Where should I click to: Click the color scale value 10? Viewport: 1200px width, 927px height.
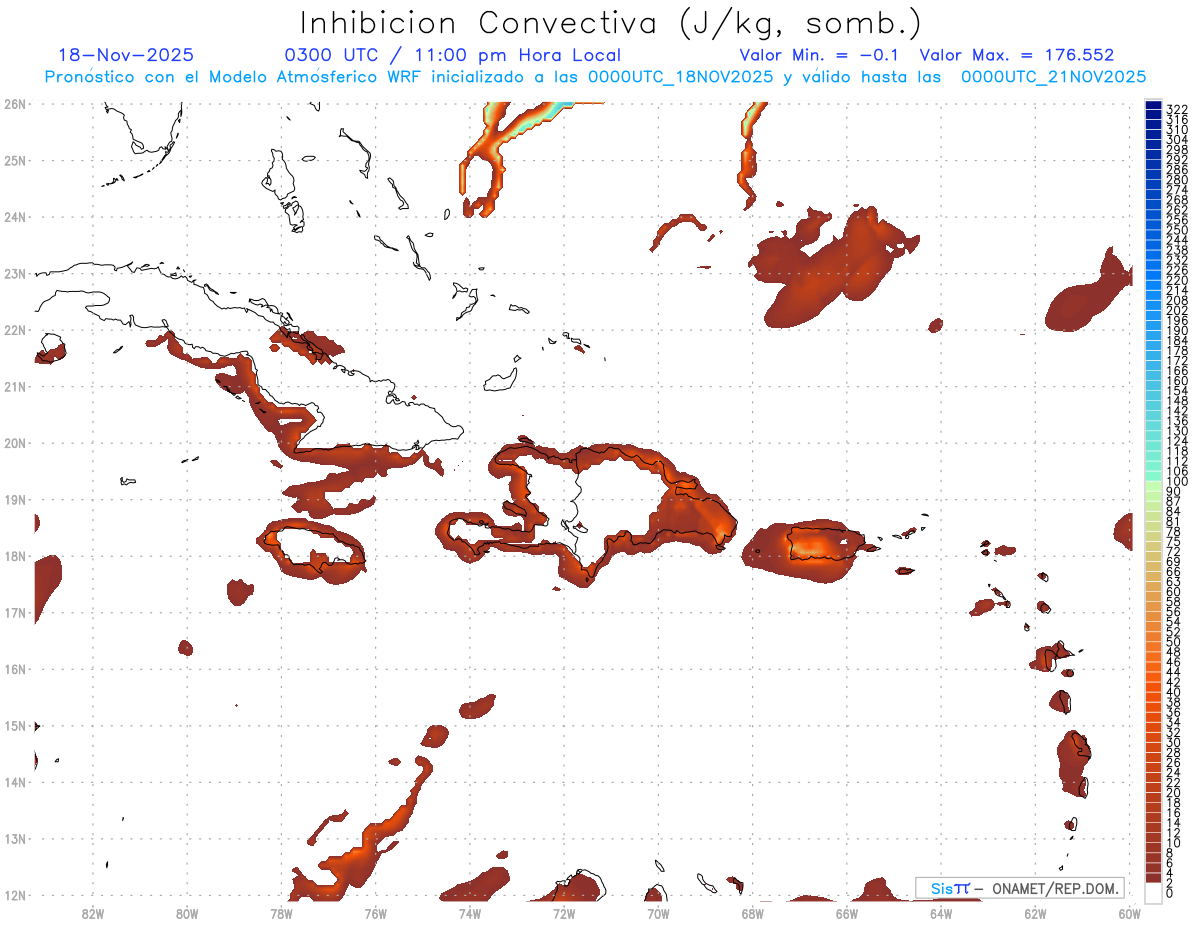(1174, 843)
